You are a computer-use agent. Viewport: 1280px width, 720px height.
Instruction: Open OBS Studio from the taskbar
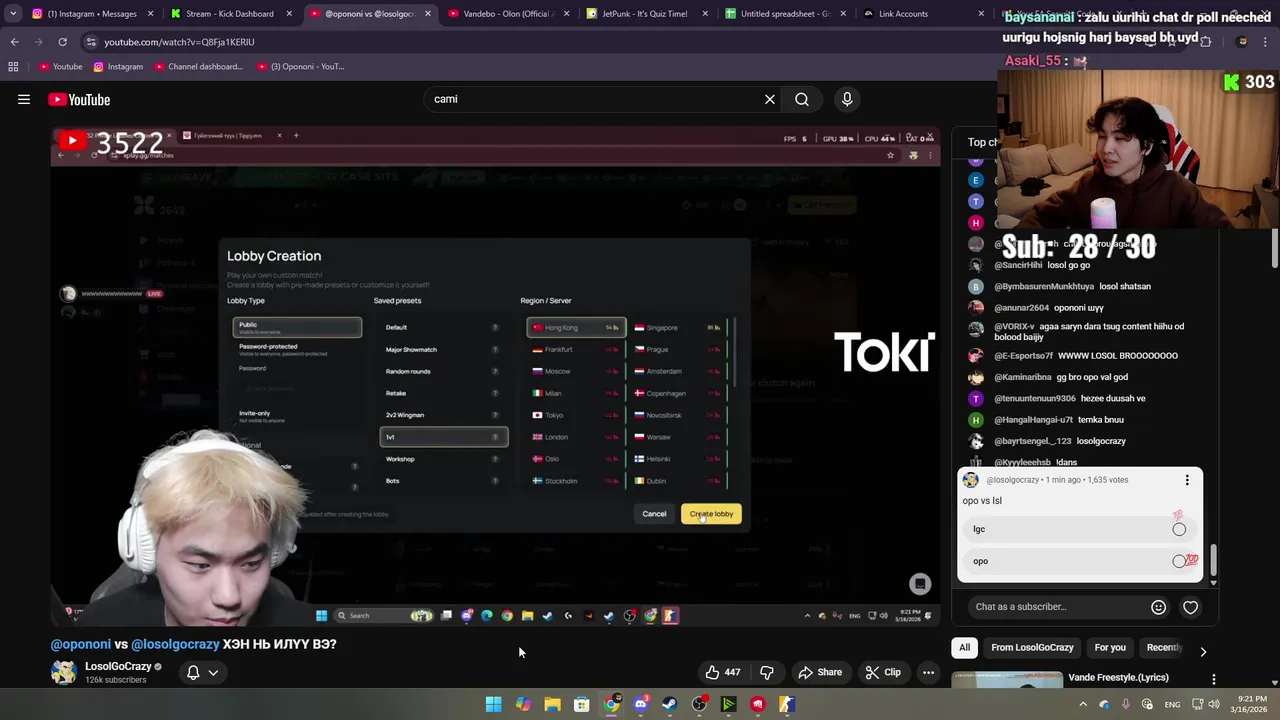699,704
